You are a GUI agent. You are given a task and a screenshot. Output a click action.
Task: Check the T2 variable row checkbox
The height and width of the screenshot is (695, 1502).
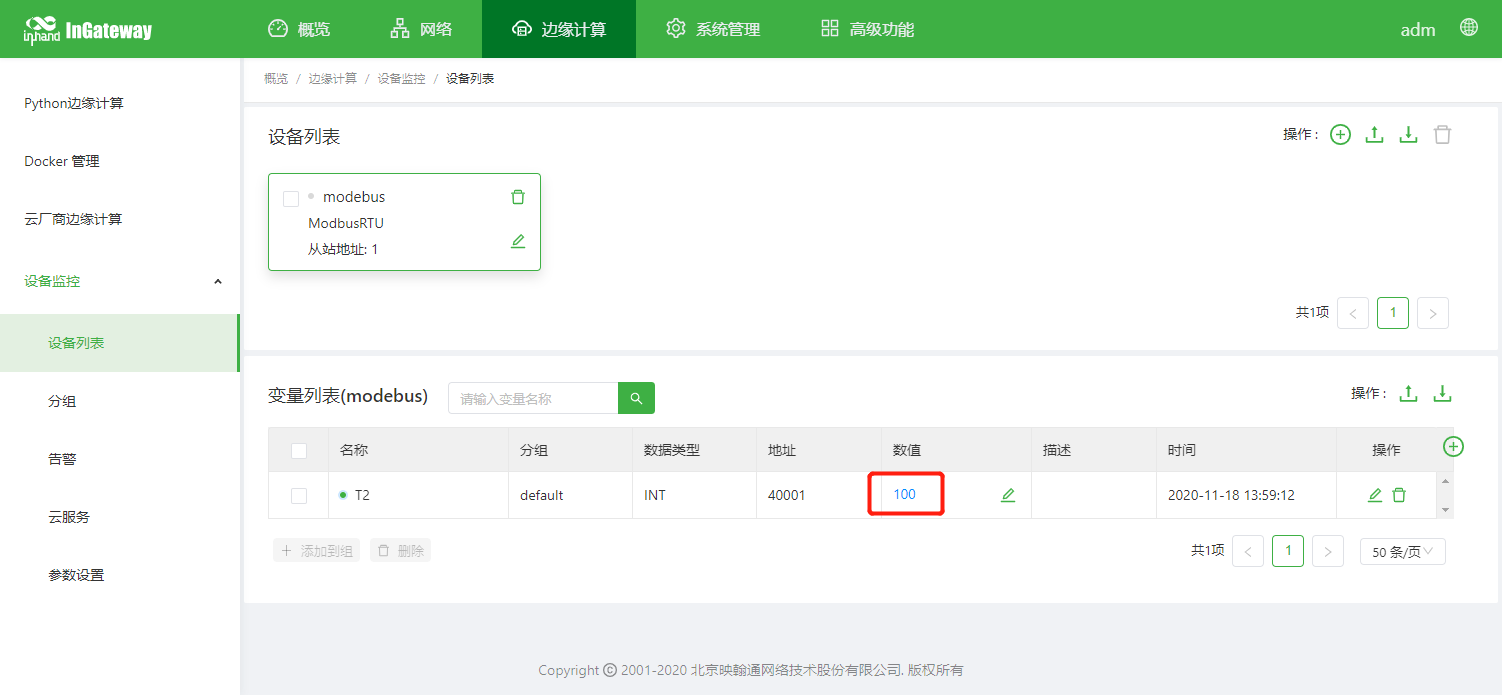click(x=299, y=496)
